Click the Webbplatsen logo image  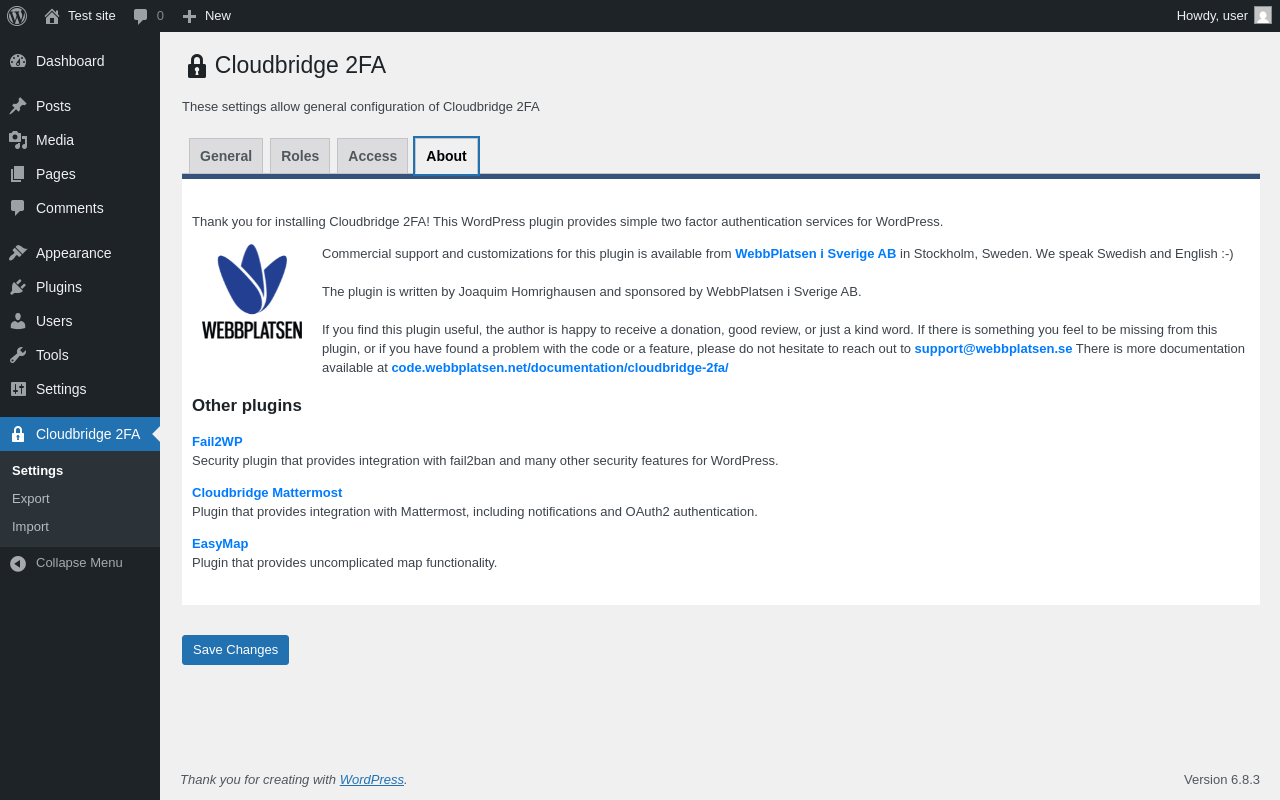point(252,291)
